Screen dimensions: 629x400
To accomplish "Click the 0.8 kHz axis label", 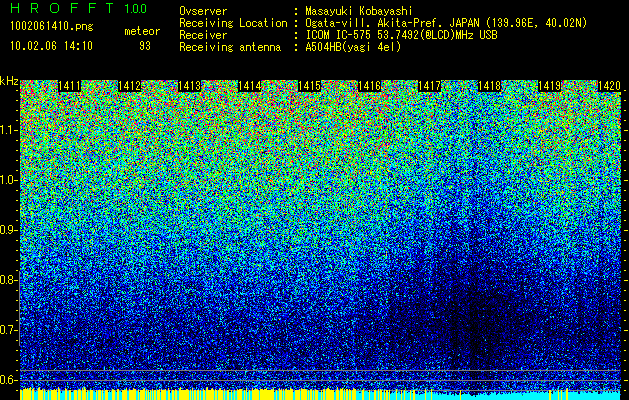I will 8,280.
